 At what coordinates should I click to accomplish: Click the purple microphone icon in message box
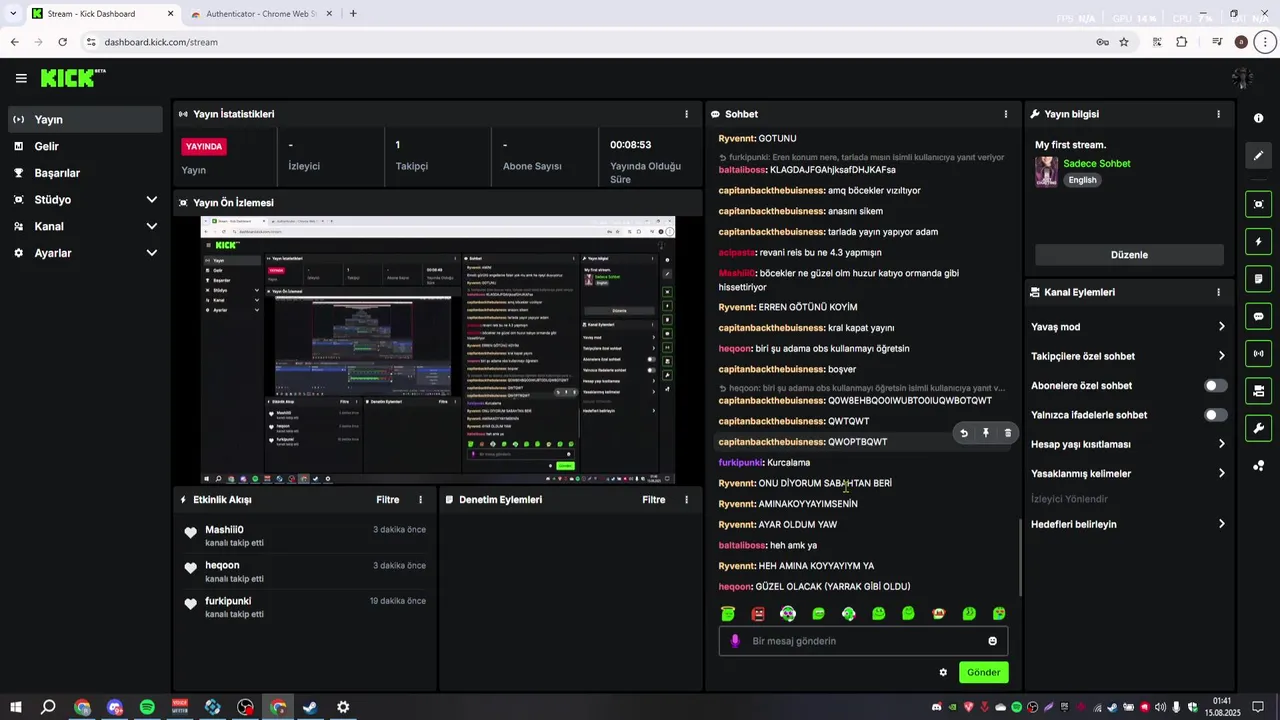pyautogui.click(x=735, y=641)
